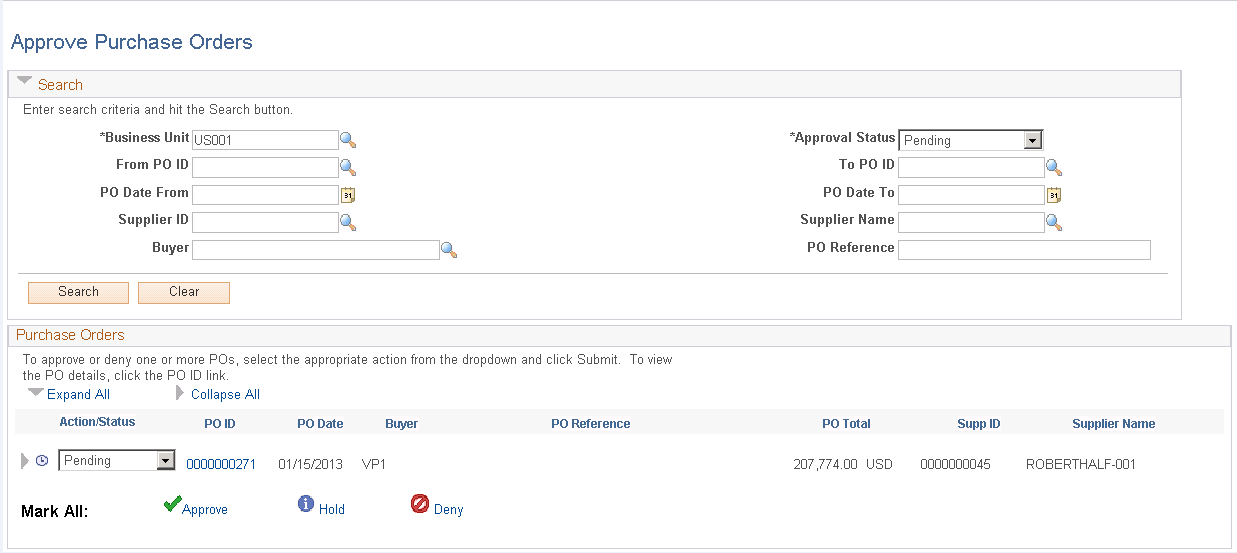Click PO Total column header

click(x=846, y=424)
